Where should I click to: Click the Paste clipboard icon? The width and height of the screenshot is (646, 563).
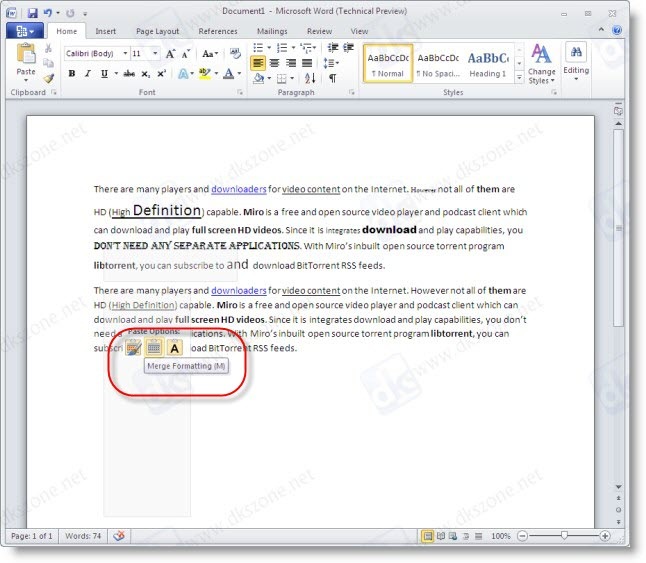click(x=26, y=54)
